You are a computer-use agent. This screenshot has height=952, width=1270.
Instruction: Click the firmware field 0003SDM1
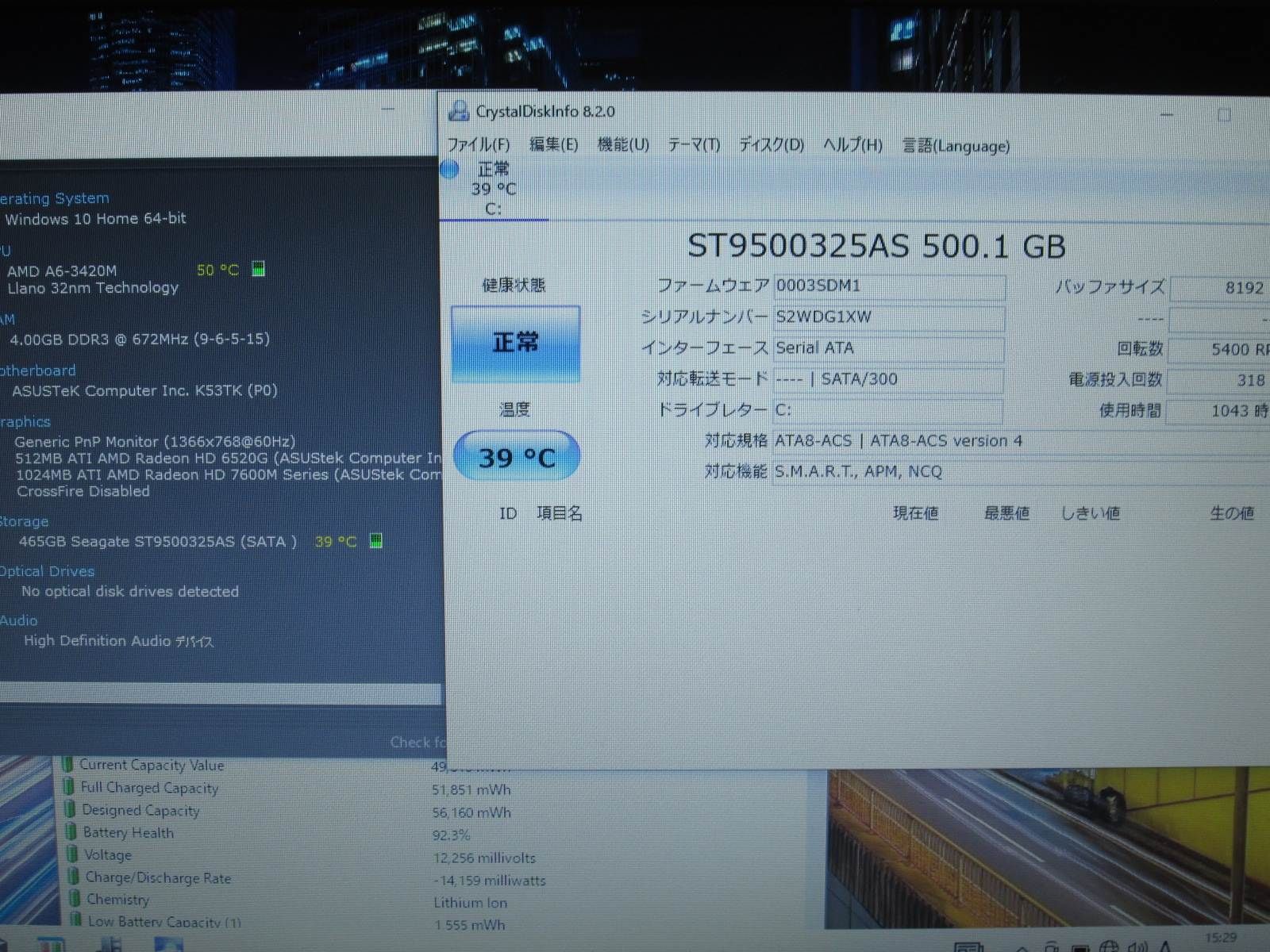889,286
